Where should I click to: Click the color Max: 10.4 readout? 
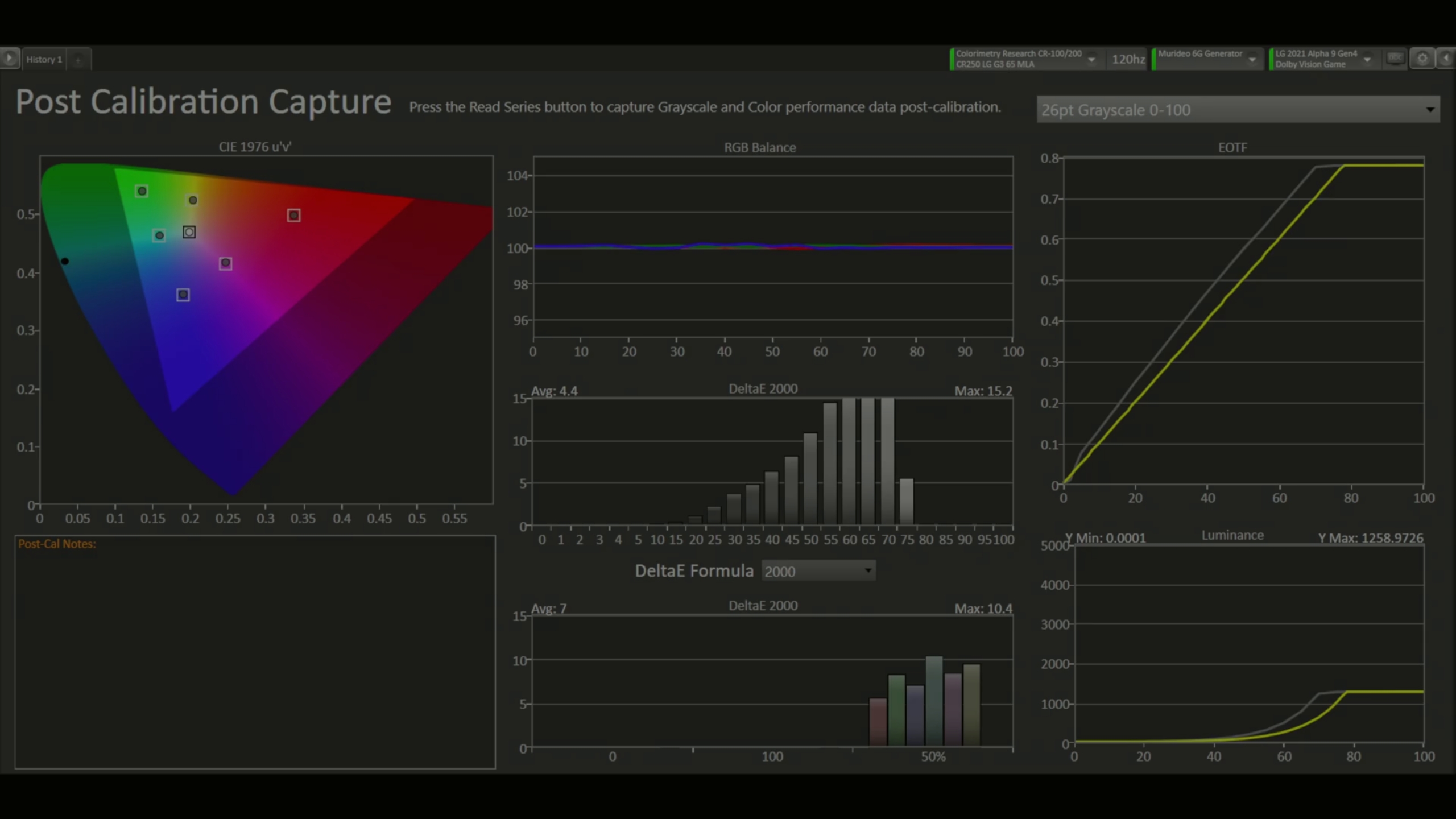click(983, 609)
